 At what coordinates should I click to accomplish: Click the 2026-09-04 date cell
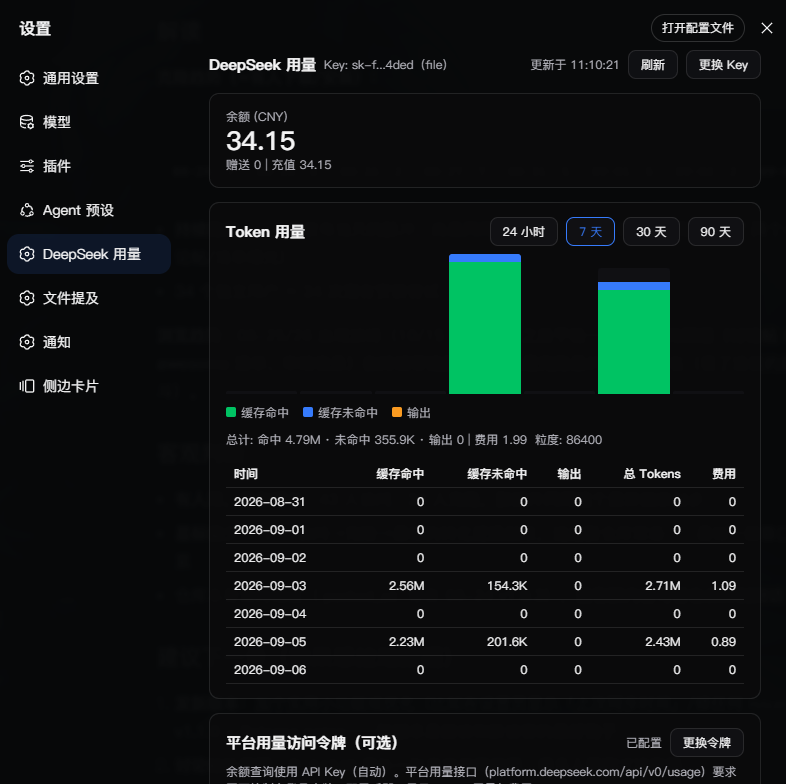270,614
